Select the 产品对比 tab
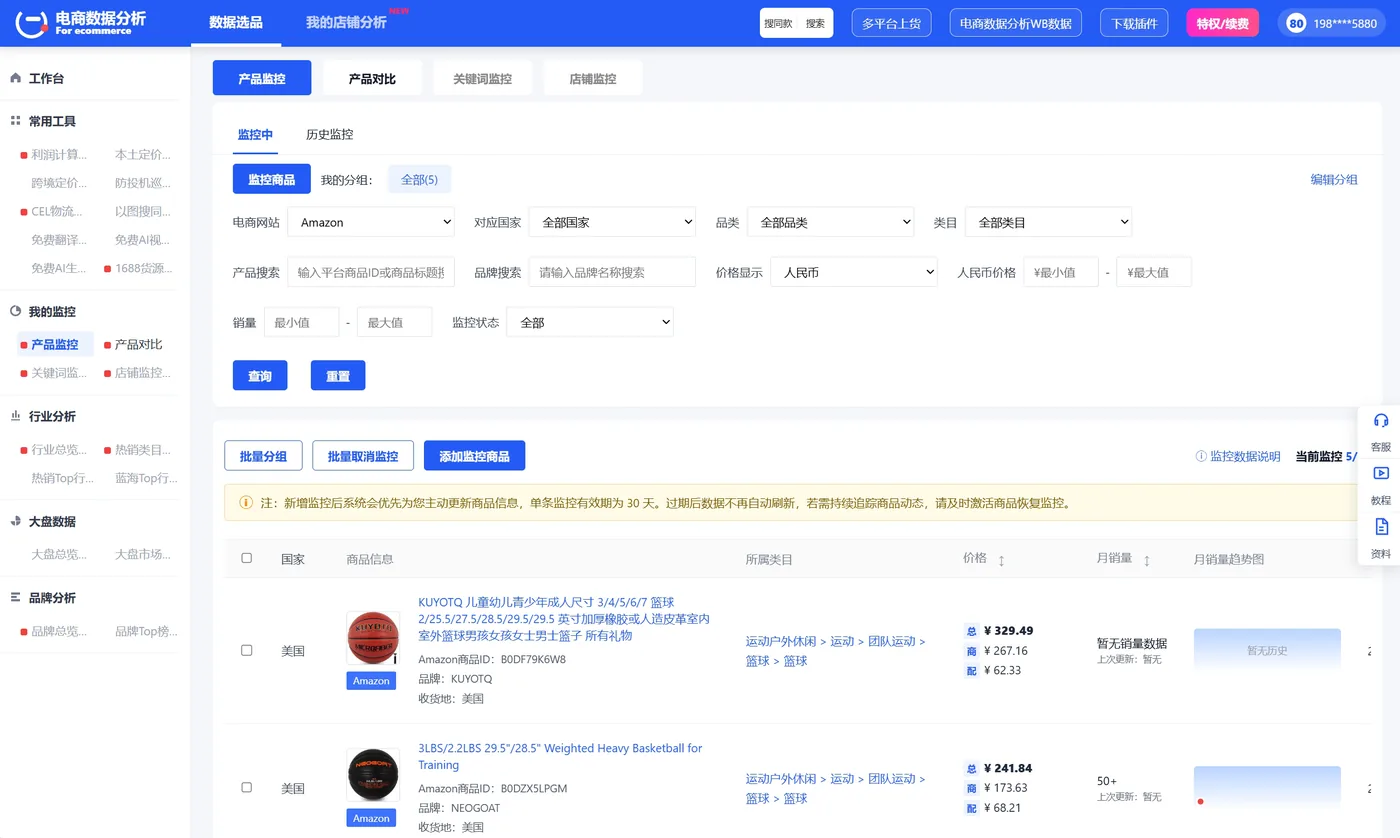Viewport: 1400px width, 838px height. 372,78
